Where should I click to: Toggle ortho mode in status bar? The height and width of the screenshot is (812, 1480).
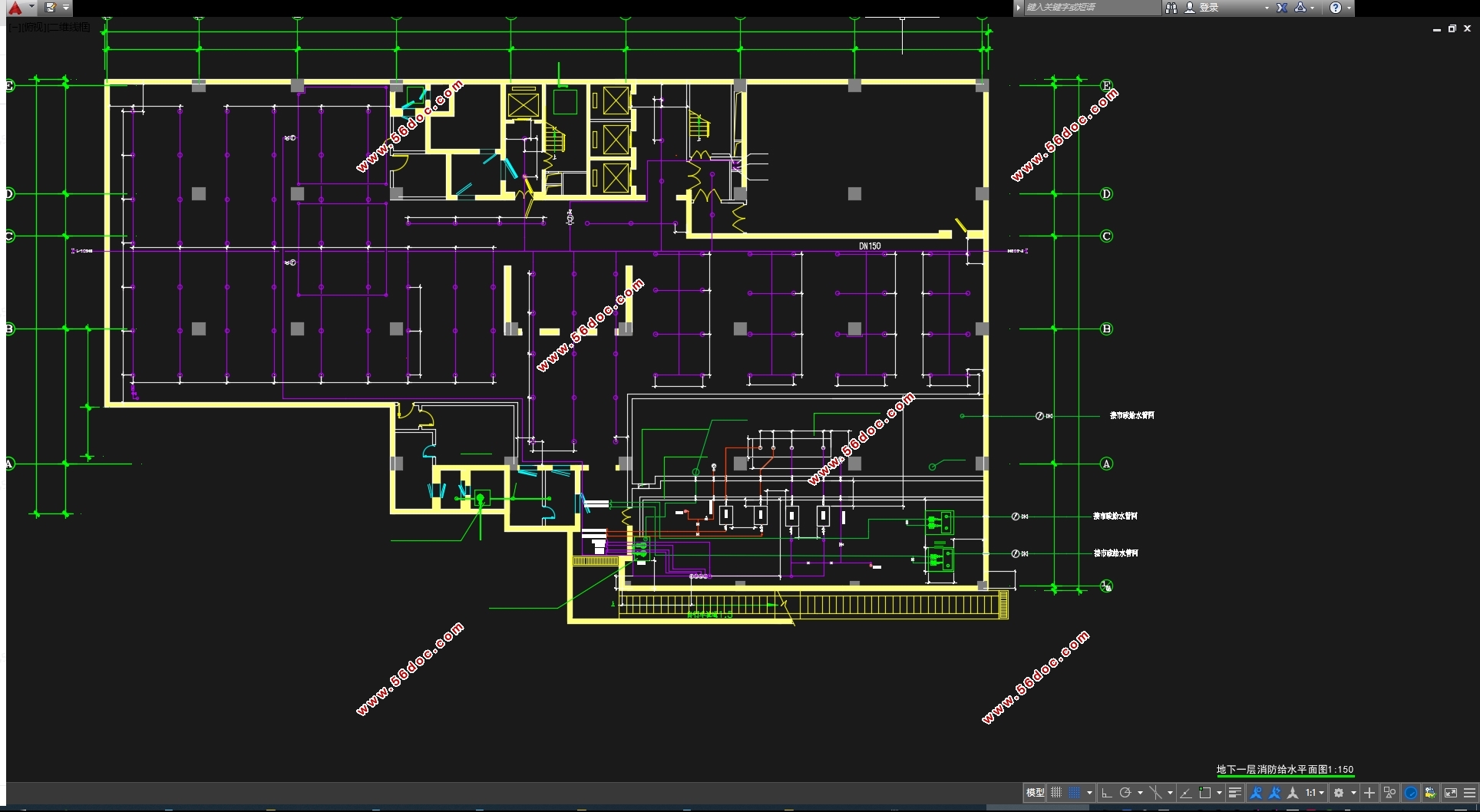(x=1106, y=793)
